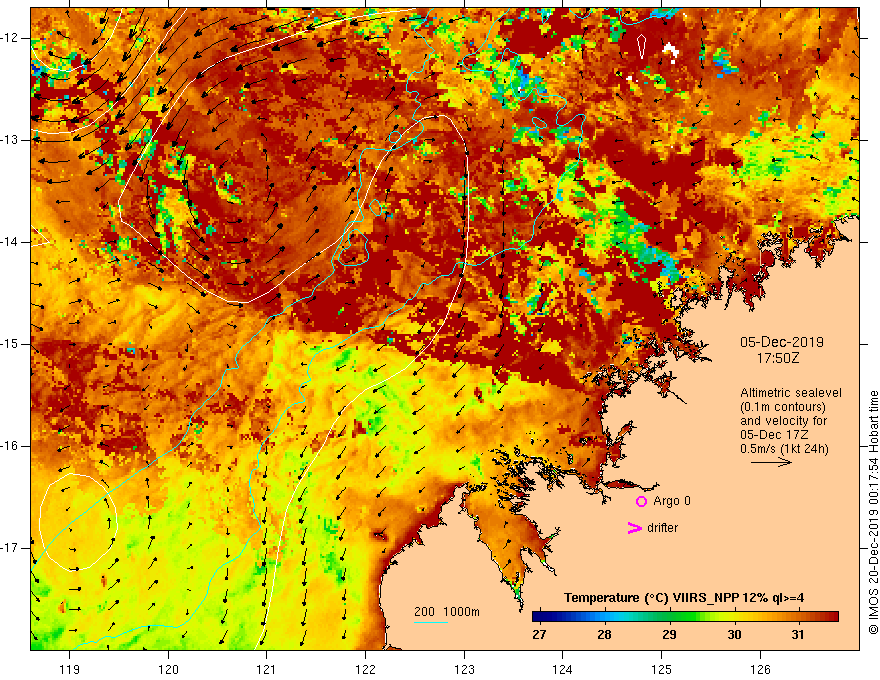This screenshot has height=680, width=880.
Task: Click latitude axis label -14
Action: 11,242
